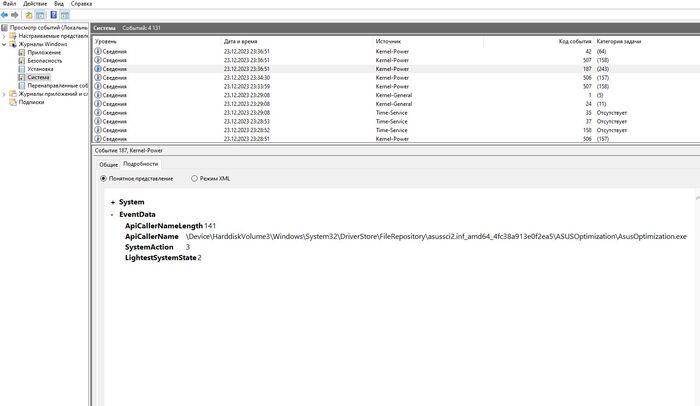700x406 pixels.
Task: Expand Журналы приложений и служб tree arrow
Action: pos(4,94)
